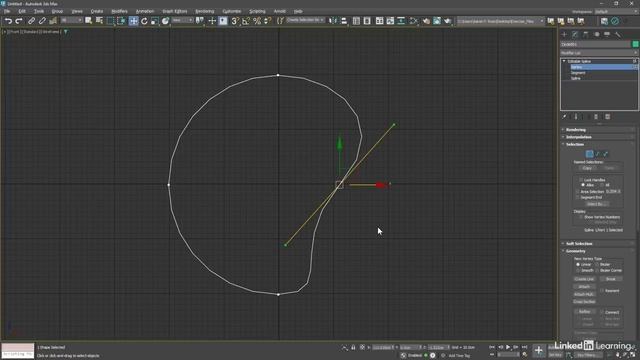Screen dimensions: 640x360
Task: Select Smooth new vertex type
Action: pyautogui.click(x=578, y=270)
